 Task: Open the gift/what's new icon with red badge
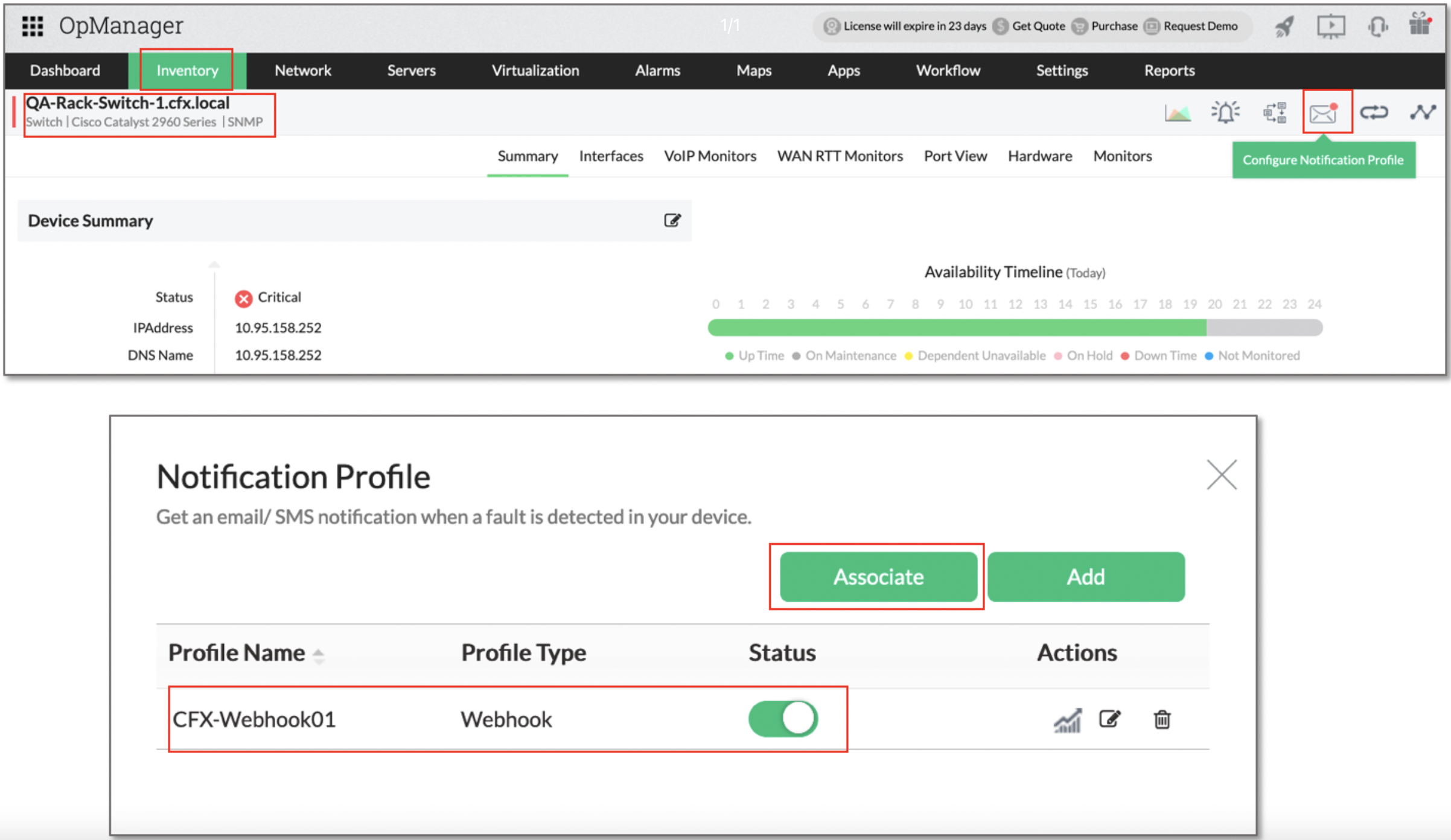[1419, 26]
